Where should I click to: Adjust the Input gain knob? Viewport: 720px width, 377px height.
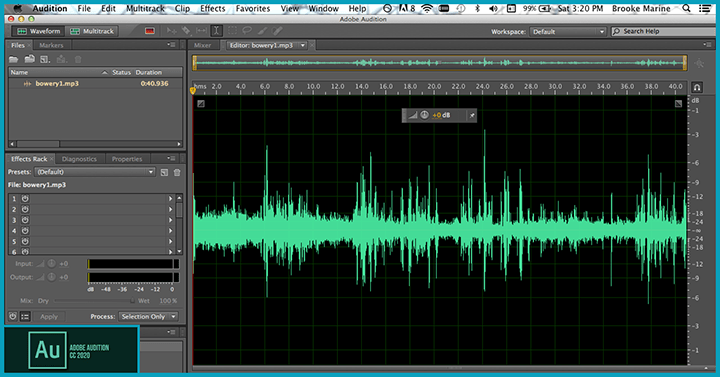pos(52,264)
